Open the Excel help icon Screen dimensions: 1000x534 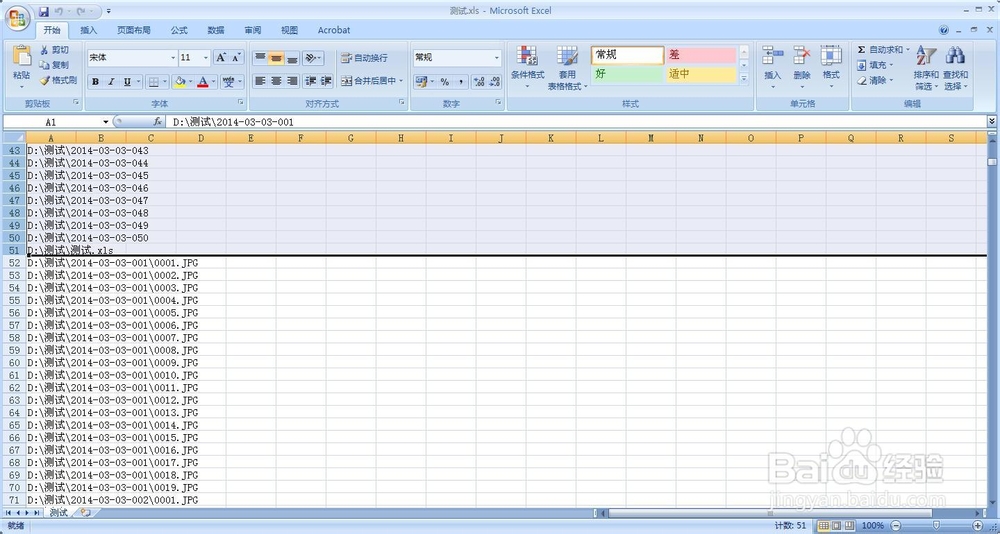944,30
